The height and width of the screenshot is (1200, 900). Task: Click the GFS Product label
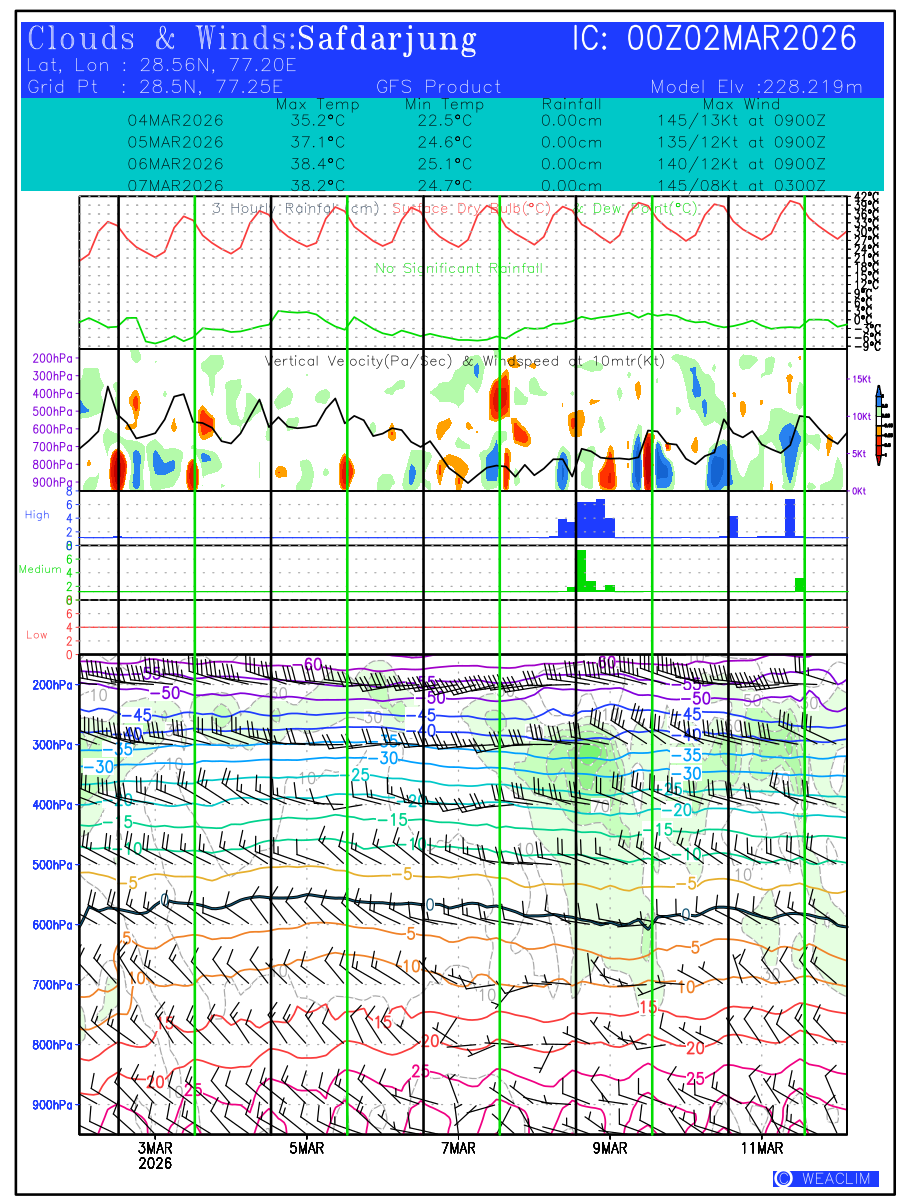(439, 87)
